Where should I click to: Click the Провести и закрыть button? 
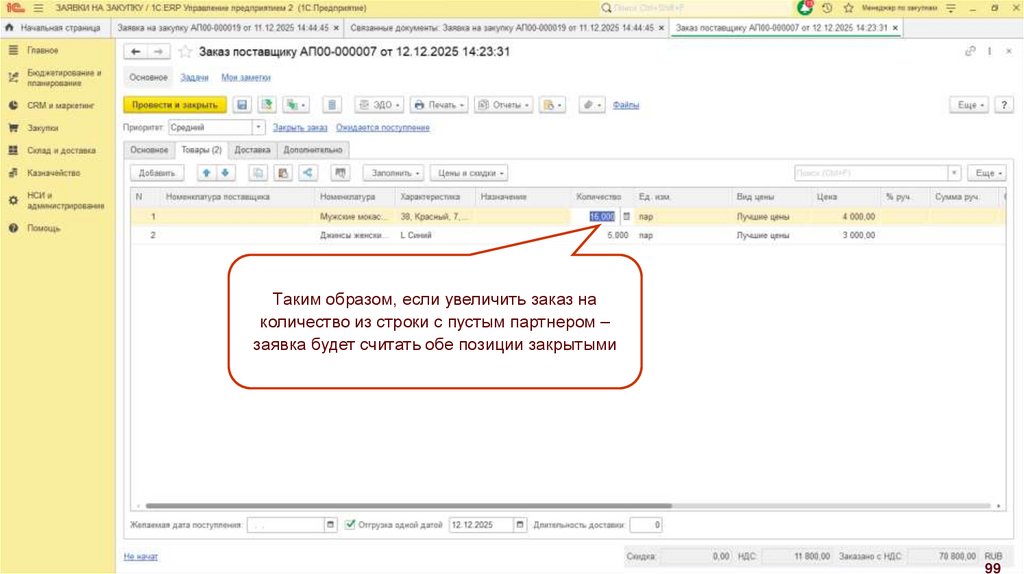point(174,105)
